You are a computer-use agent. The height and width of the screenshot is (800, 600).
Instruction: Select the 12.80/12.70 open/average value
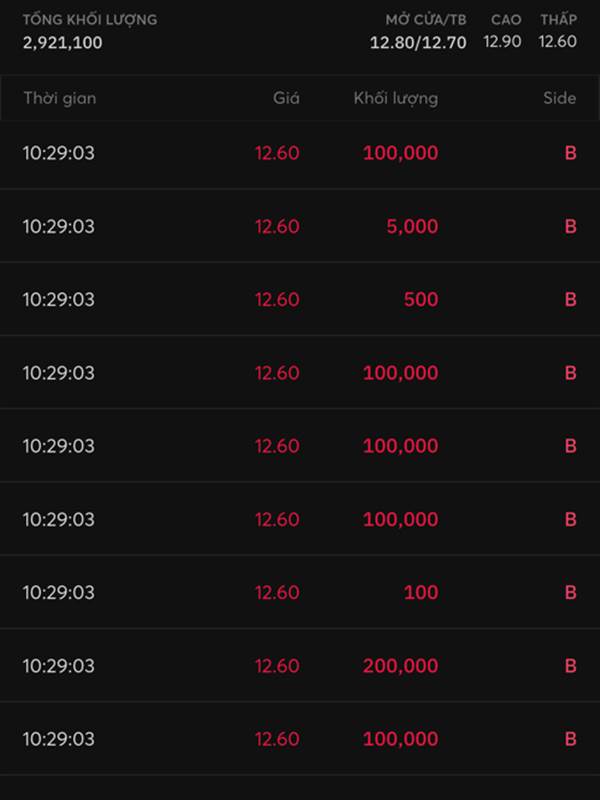(418, 42)
